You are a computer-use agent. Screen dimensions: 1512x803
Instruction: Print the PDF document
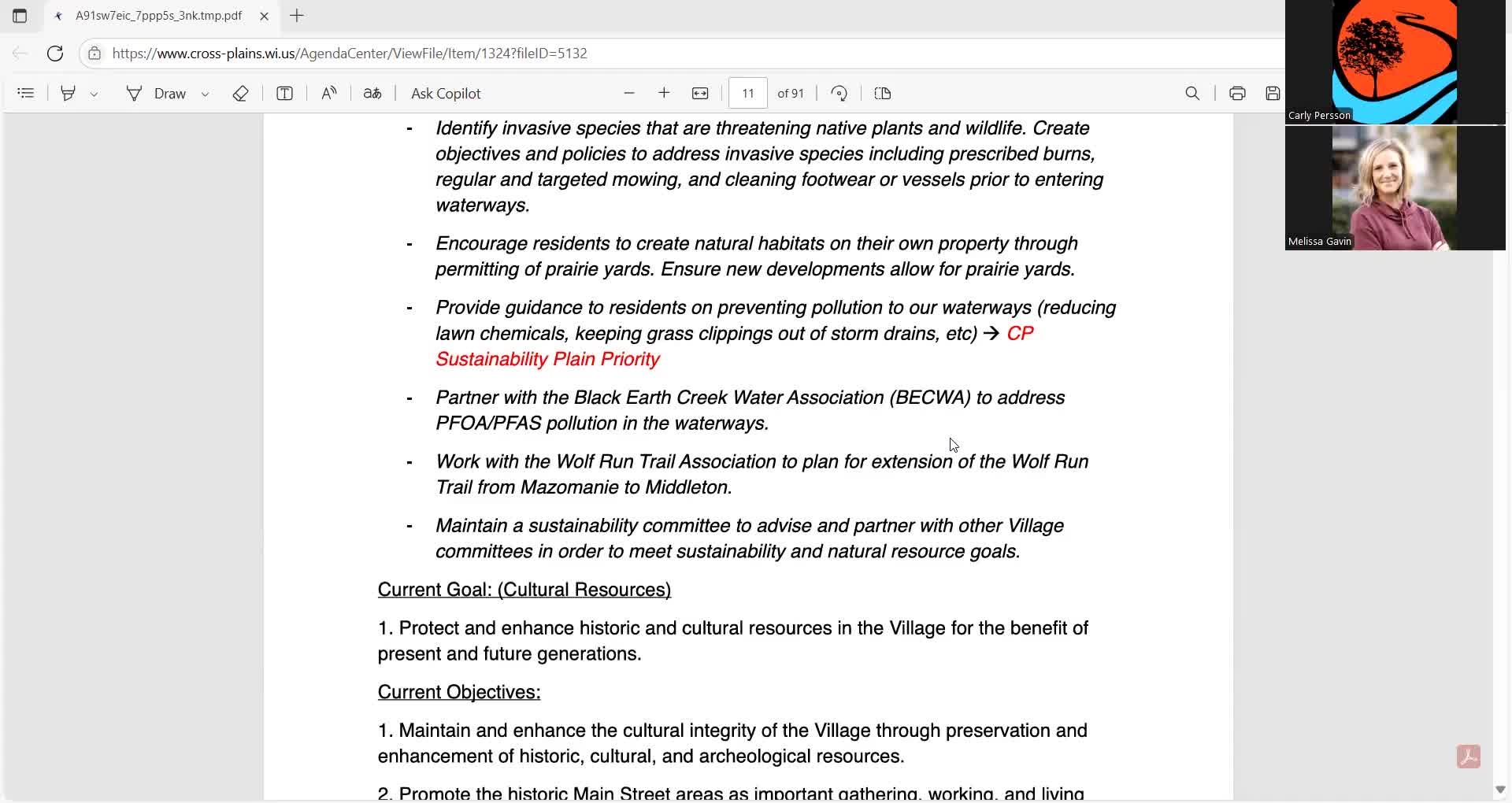point(1237,94)
